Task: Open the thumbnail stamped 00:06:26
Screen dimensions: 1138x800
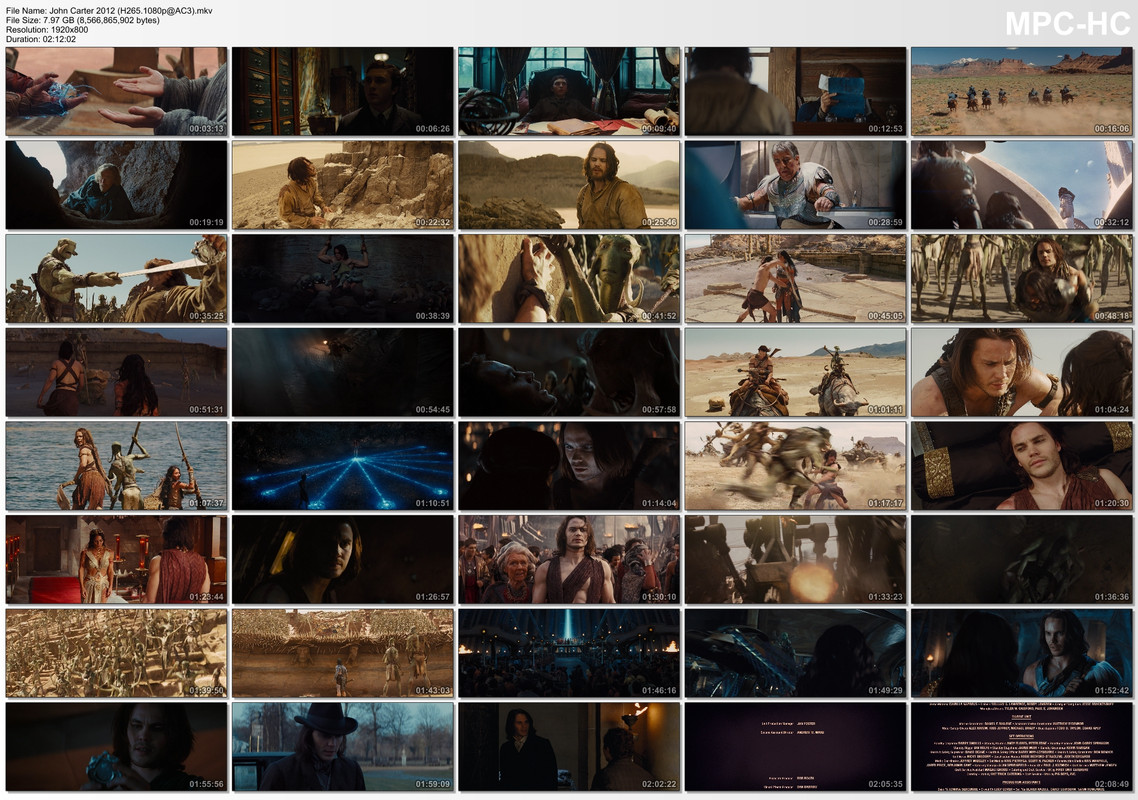Action: click(343, 91)
